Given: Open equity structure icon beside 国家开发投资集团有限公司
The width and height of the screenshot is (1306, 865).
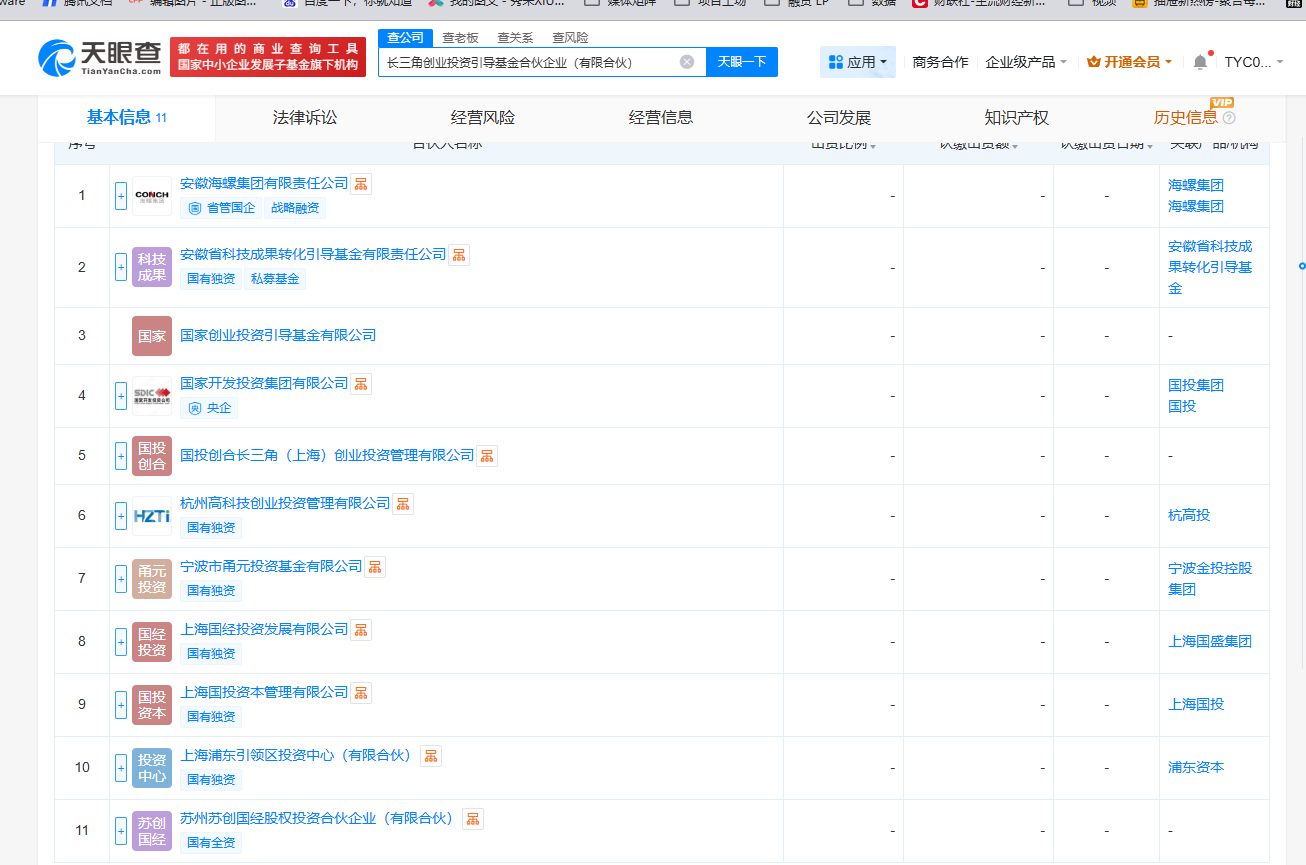Looking at the screenshot, I should (x=361, y=383).
